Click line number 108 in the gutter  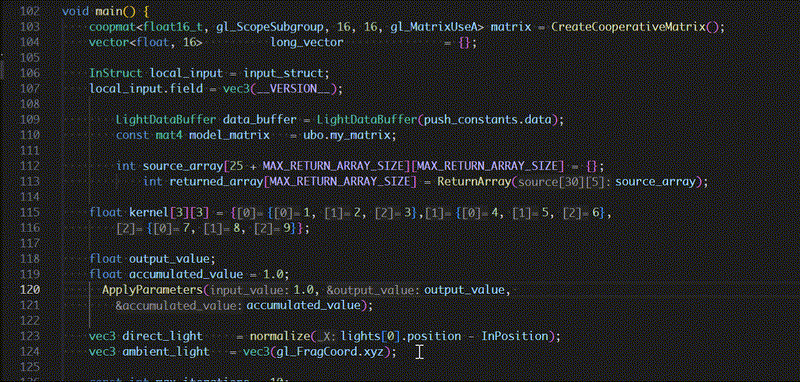[x=30, y=104]
